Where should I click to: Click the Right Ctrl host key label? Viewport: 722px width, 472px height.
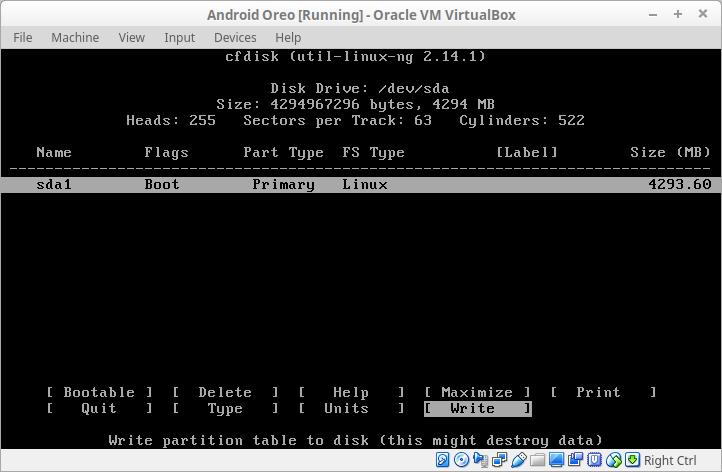coord(670,460)
